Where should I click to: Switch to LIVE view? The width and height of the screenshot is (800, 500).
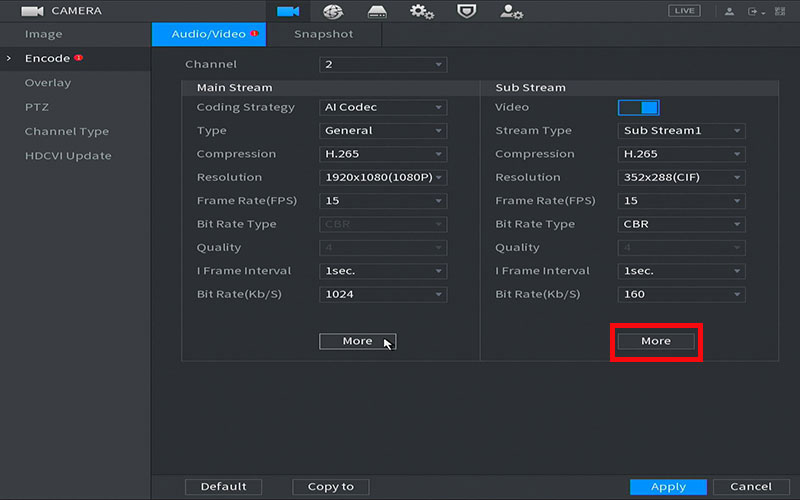[x=684, y=11]
